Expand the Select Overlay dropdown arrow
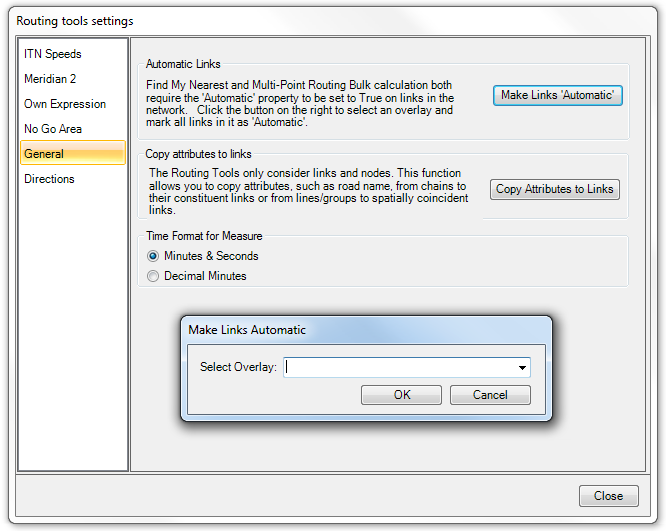Image resolution: width=666 pixels, height=531 pixels. point(522,368)
